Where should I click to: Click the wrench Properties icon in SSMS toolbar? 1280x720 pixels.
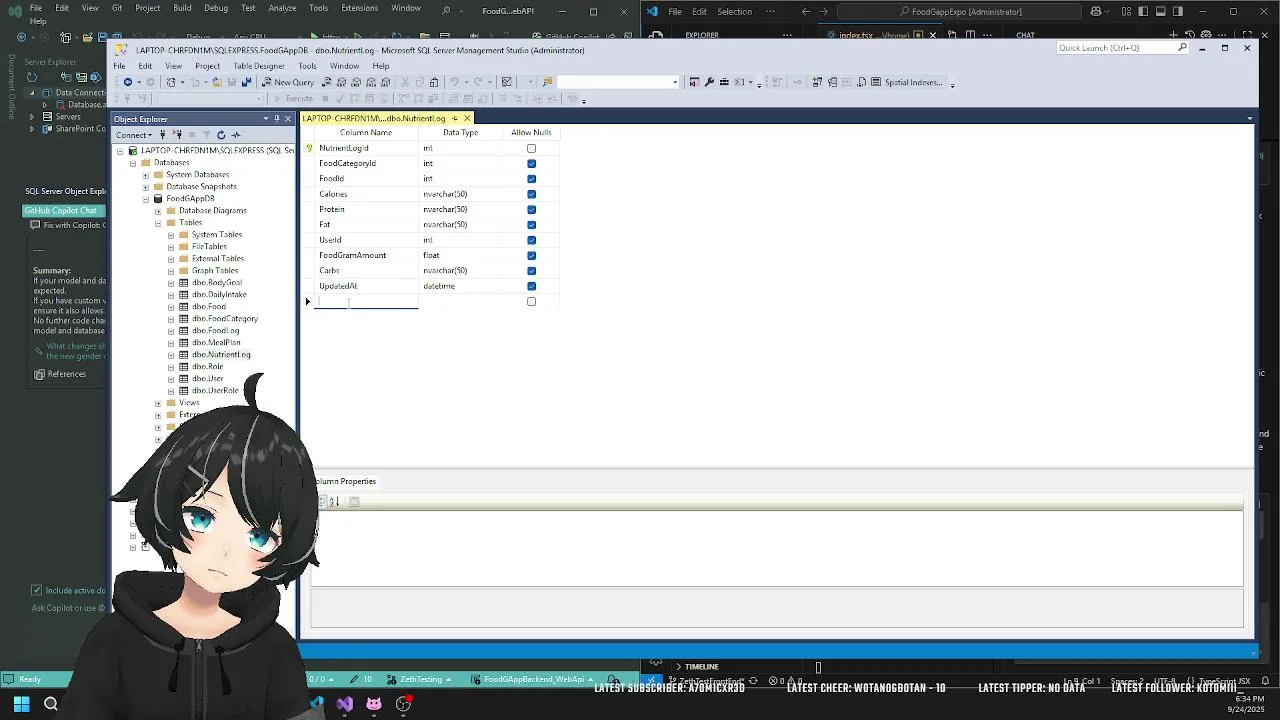[709, 82]
